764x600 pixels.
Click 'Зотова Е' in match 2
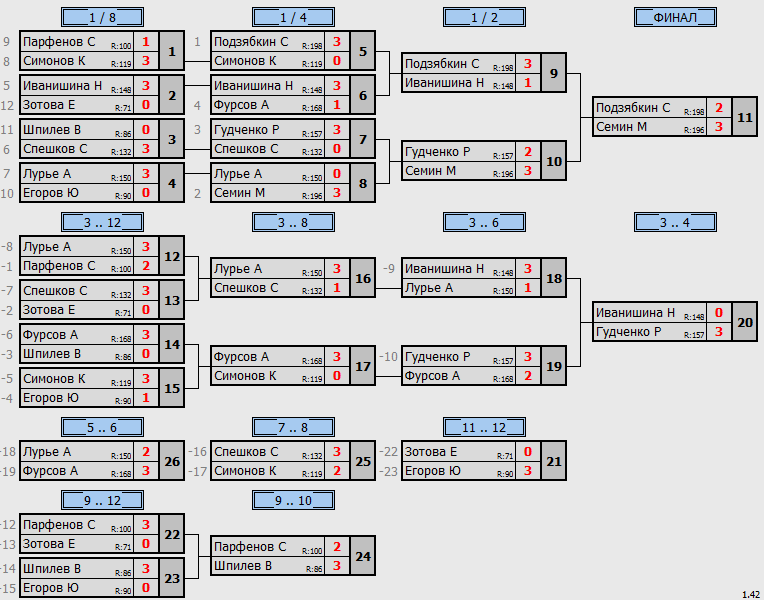[49, 105]
